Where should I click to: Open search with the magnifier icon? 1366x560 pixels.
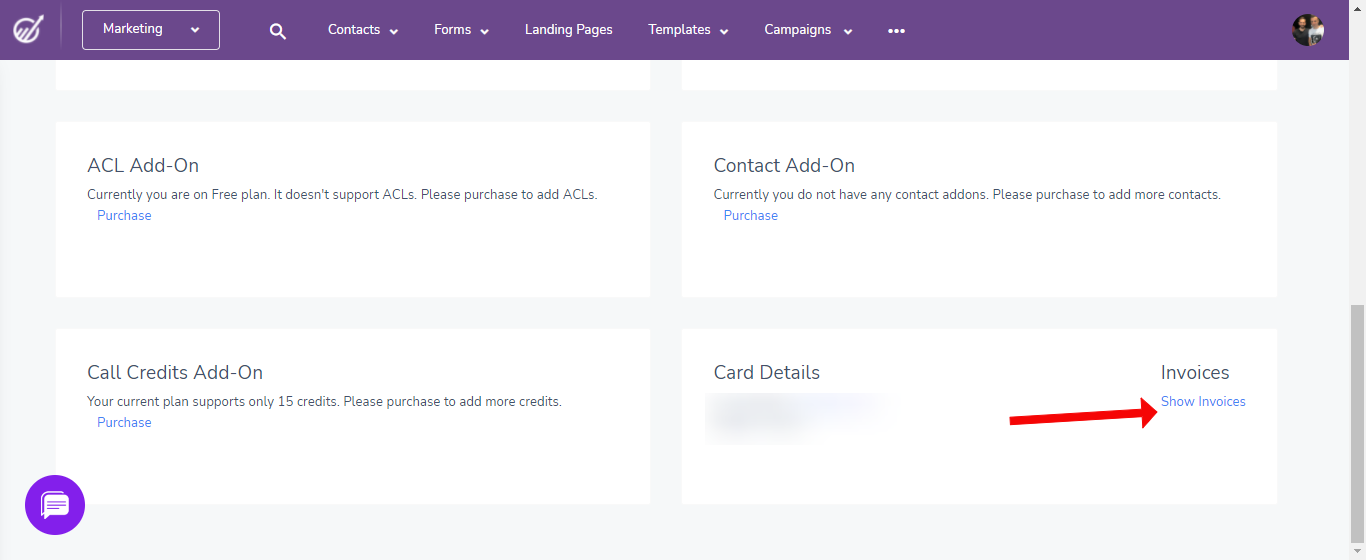(x=278, y=31)
